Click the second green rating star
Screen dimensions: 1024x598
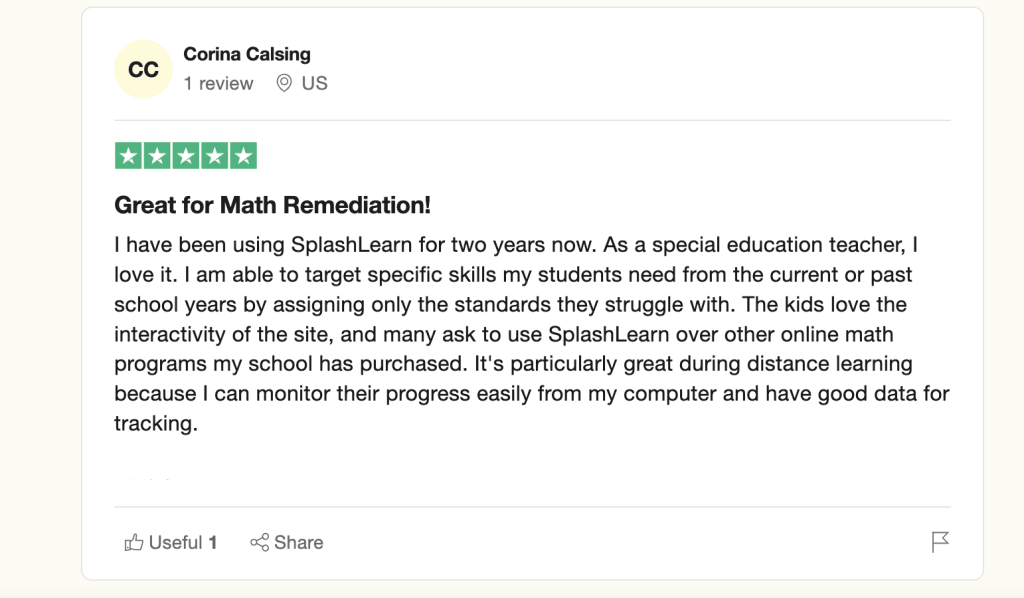pos(157,156)
